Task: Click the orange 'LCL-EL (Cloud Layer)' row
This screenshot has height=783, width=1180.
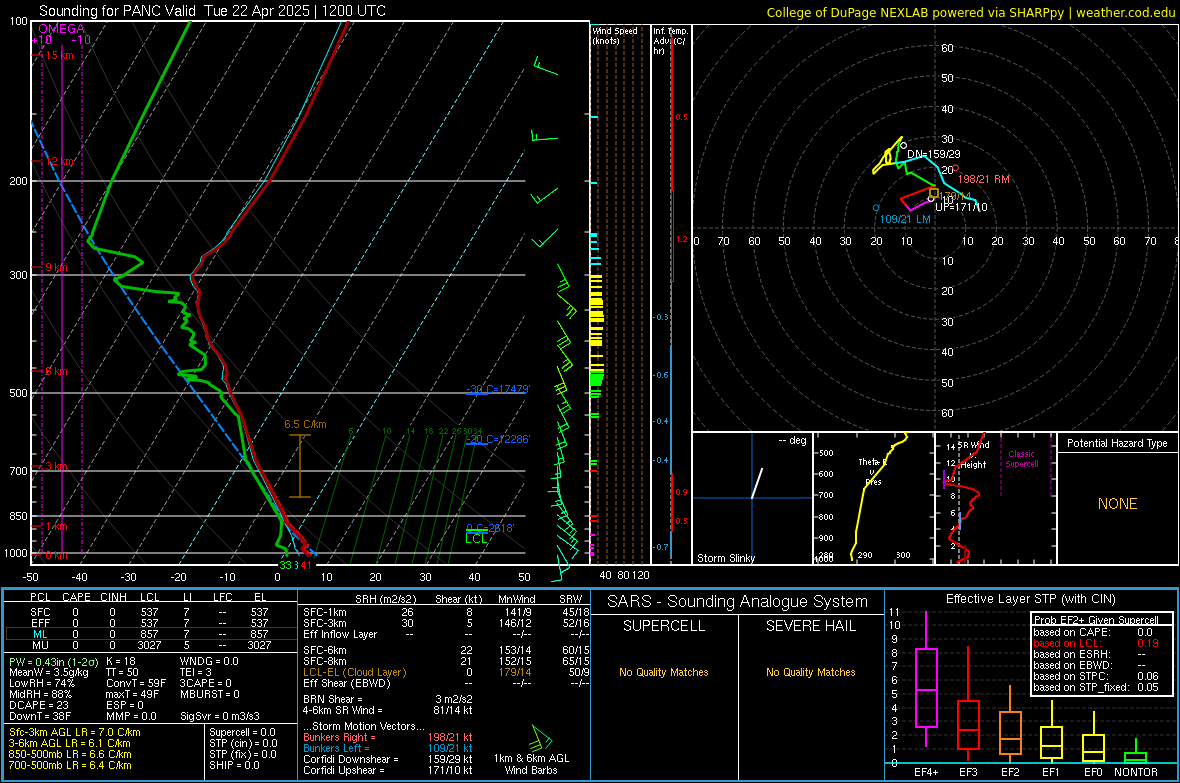Action: [x=446, y=672]
